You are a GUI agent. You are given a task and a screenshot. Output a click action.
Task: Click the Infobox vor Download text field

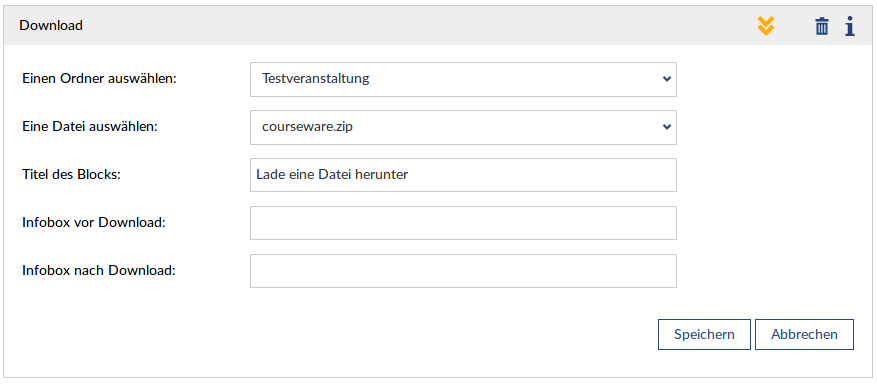tap(463, 223)
